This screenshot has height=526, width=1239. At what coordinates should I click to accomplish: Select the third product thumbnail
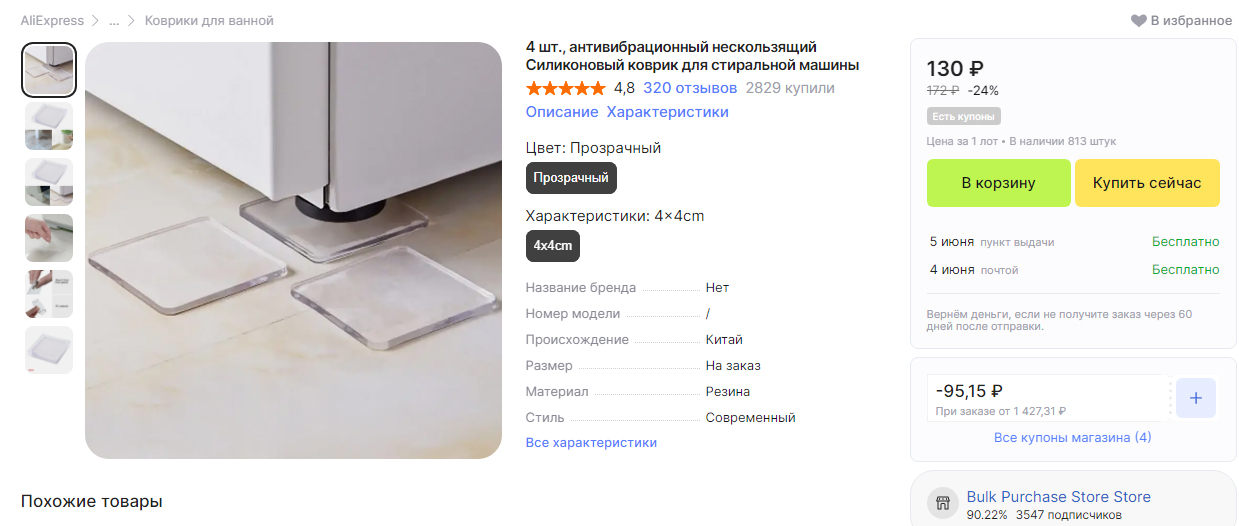[x=49, y=182]
